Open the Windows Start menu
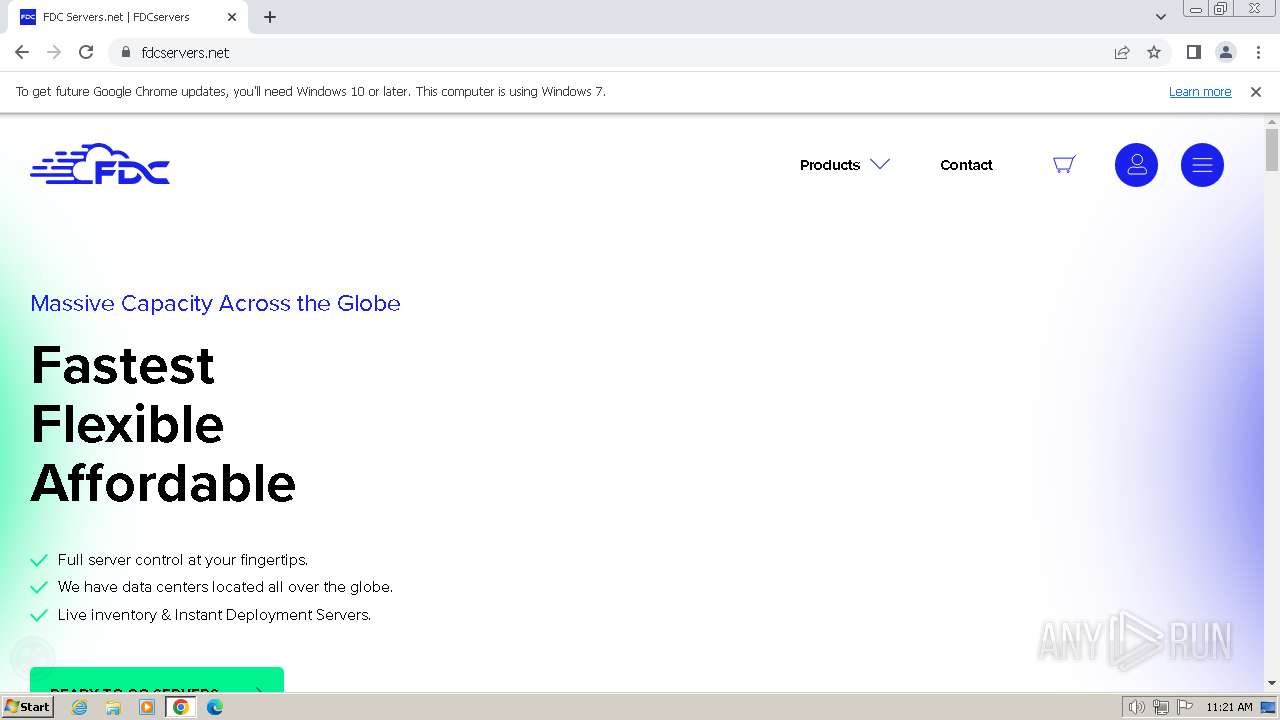 click(x=27, y=707)
